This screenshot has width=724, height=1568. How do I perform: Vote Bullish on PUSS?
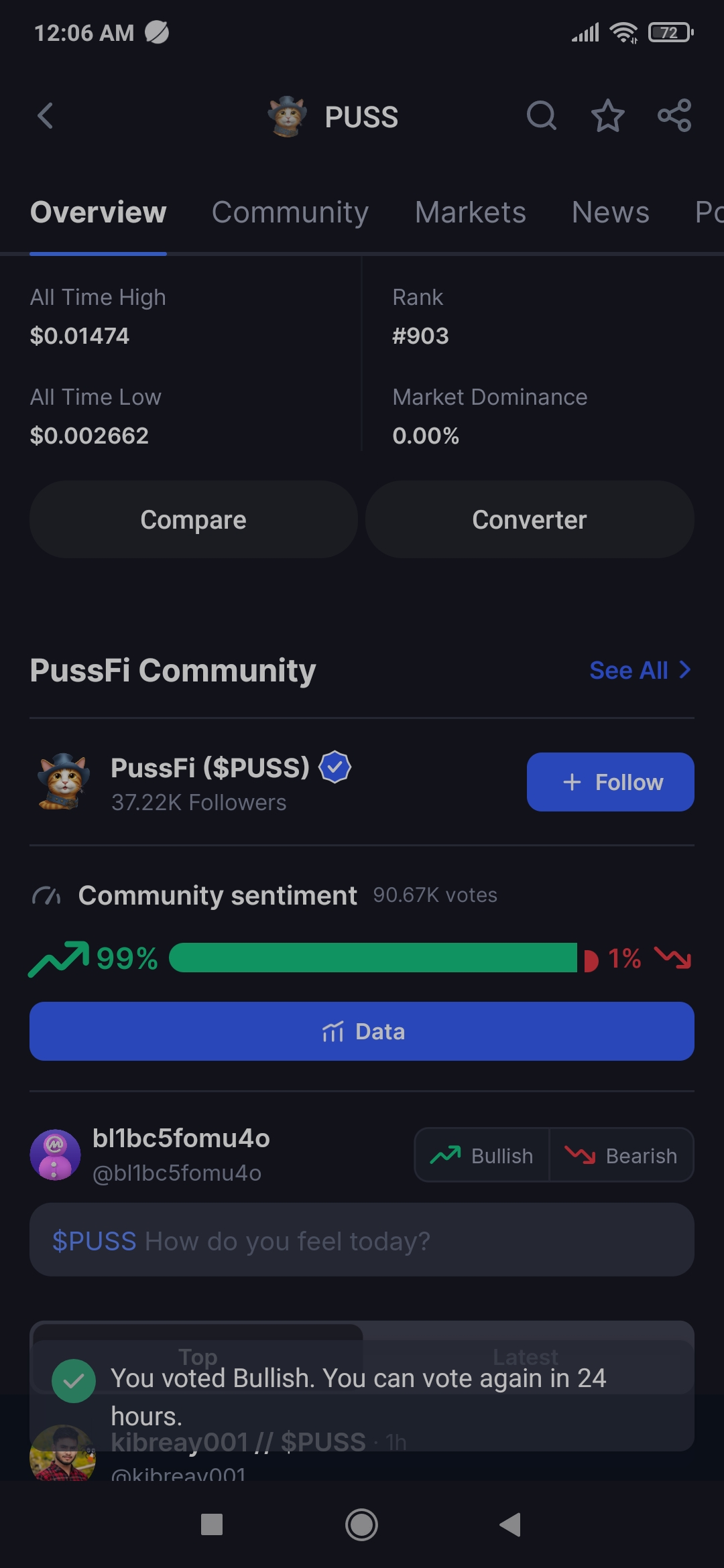[483, 1155]
